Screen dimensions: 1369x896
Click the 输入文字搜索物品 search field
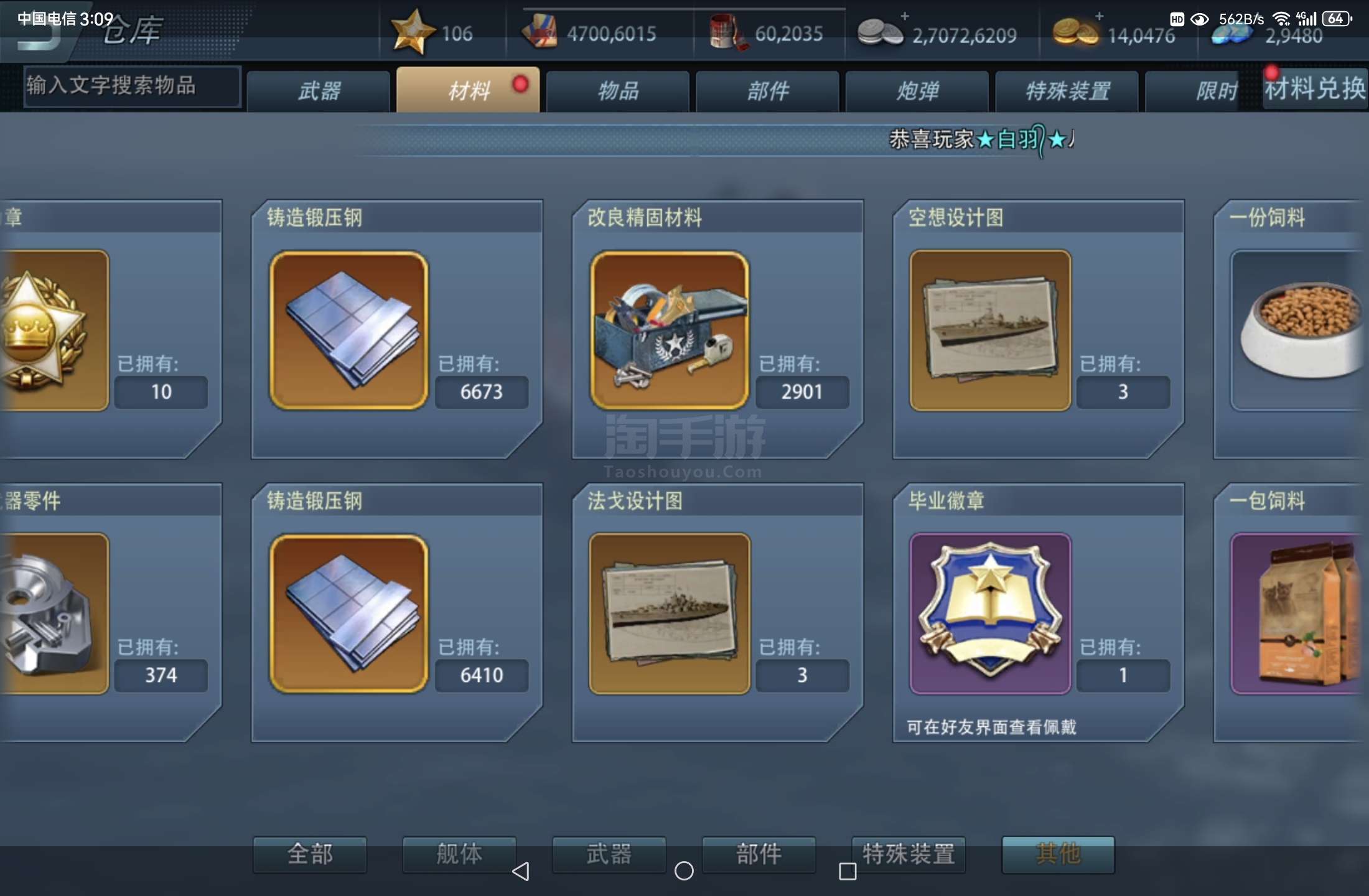point(133,86)
